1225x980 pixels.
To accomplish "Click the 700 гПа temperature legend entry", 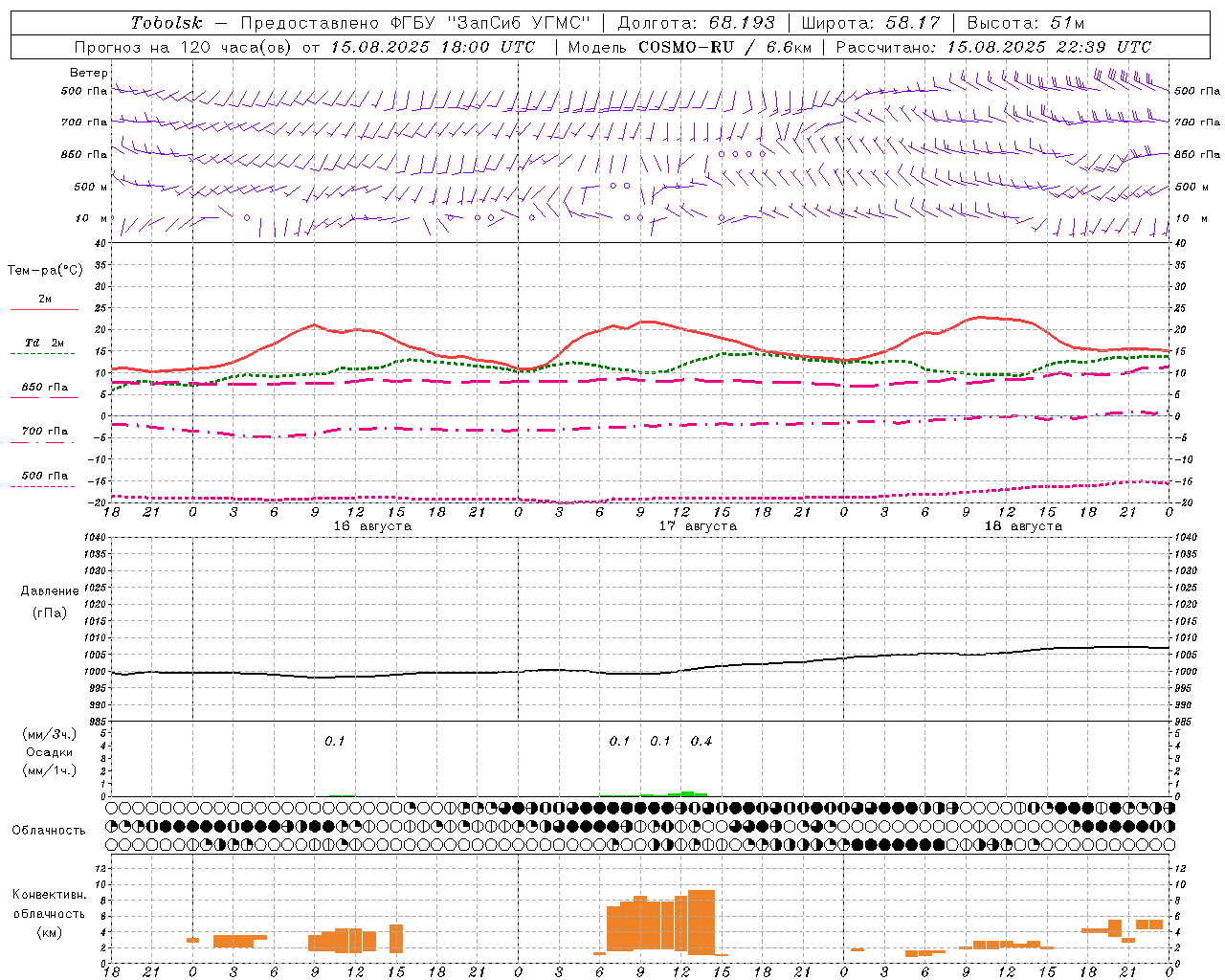I will click(x=45, y=432).
